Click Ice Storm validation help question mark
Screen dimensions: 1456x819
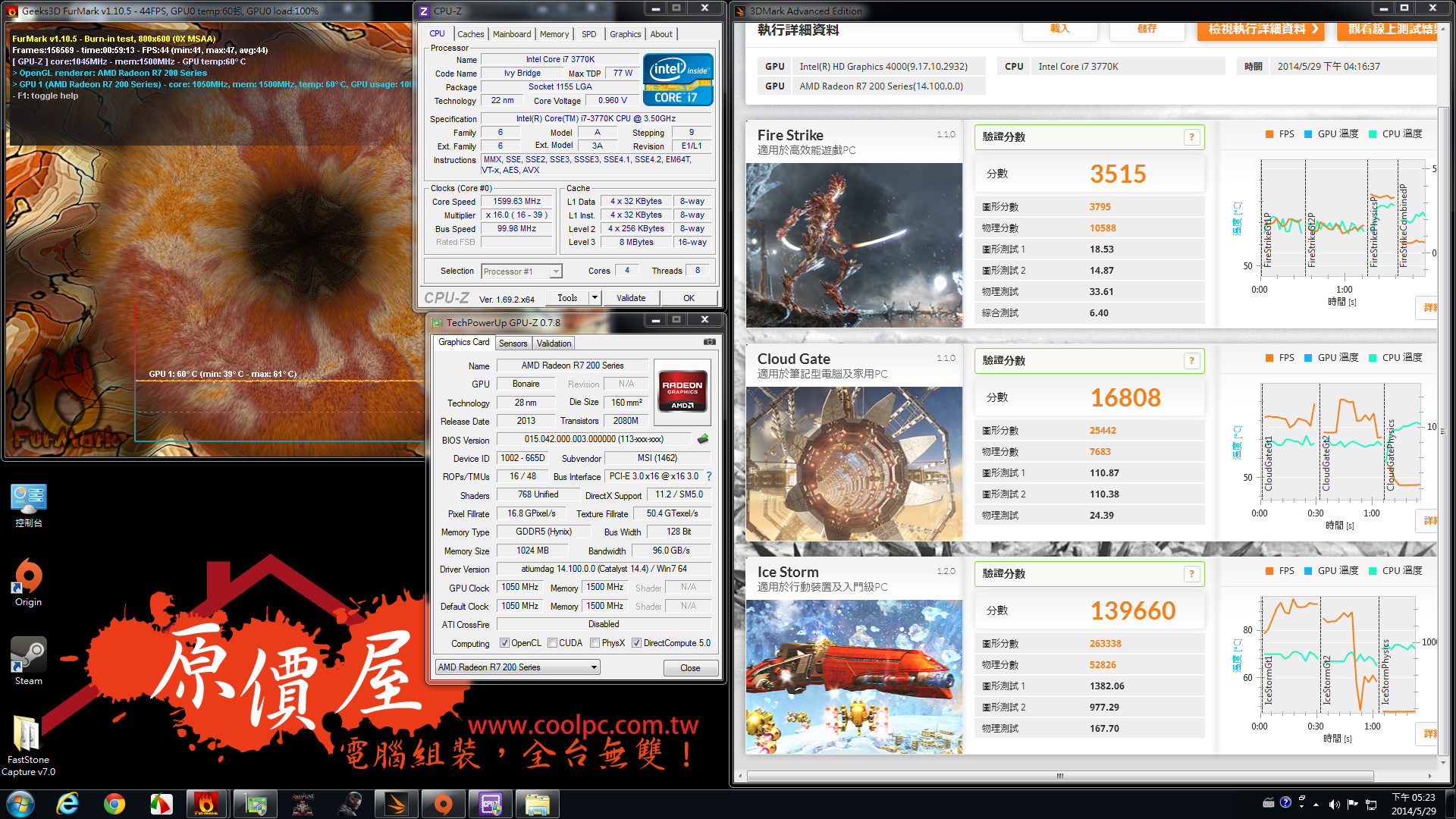coord(1192,574)
